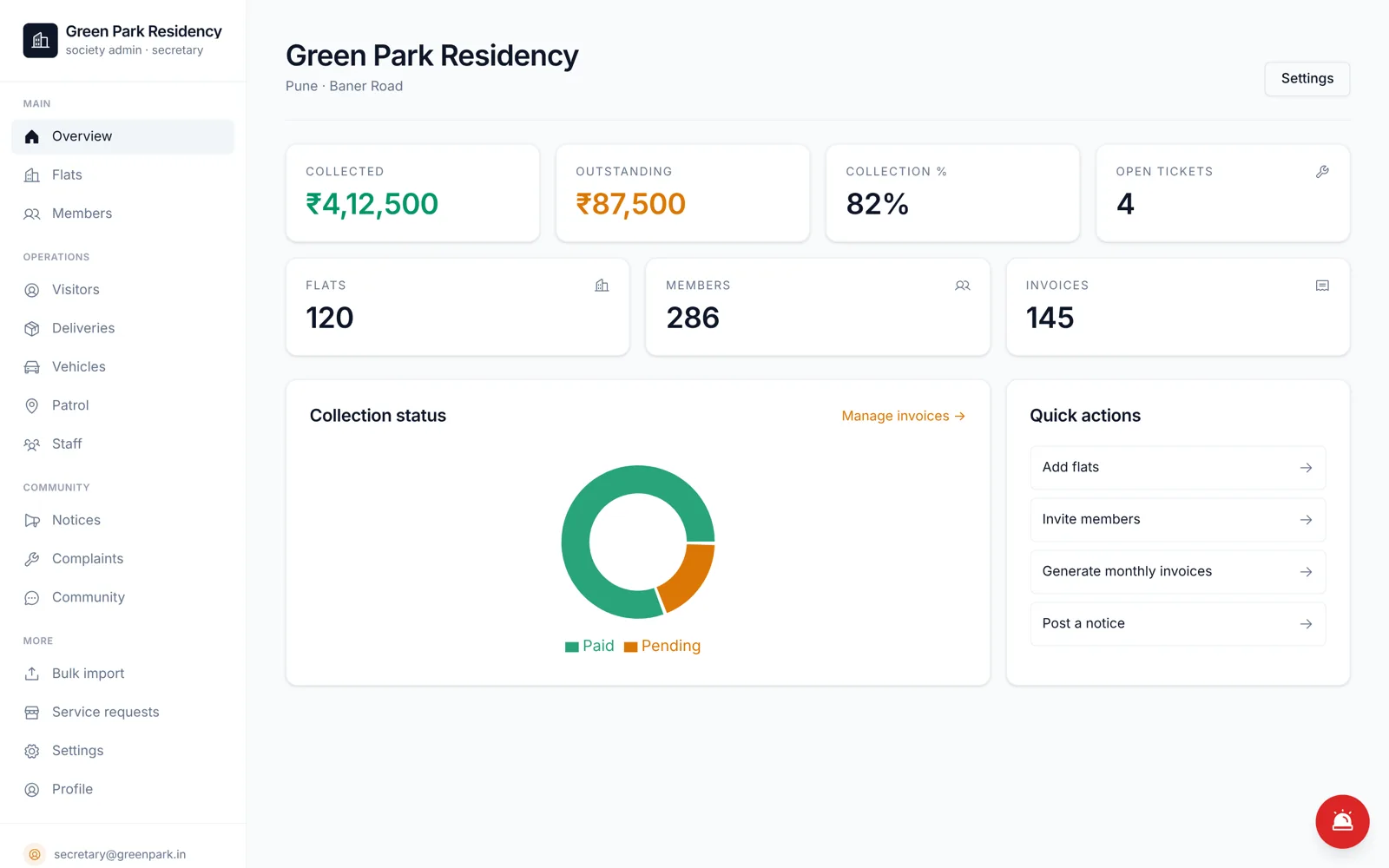Viewport: 1389px width, 868px height.
Task: Click the Profile user icon
Action: [32, 790]
